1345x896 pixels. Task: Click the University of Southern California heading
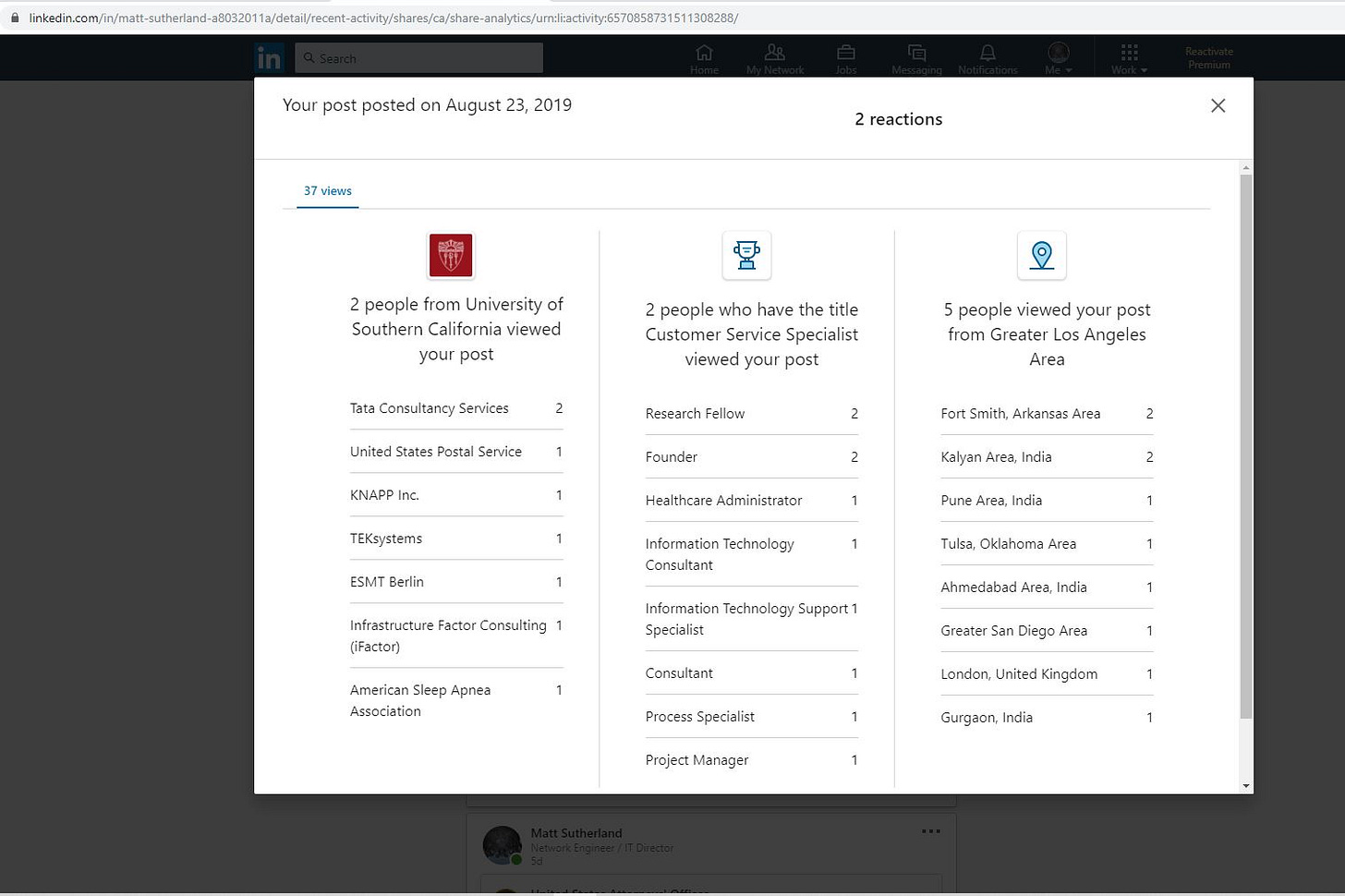[456, 329]
